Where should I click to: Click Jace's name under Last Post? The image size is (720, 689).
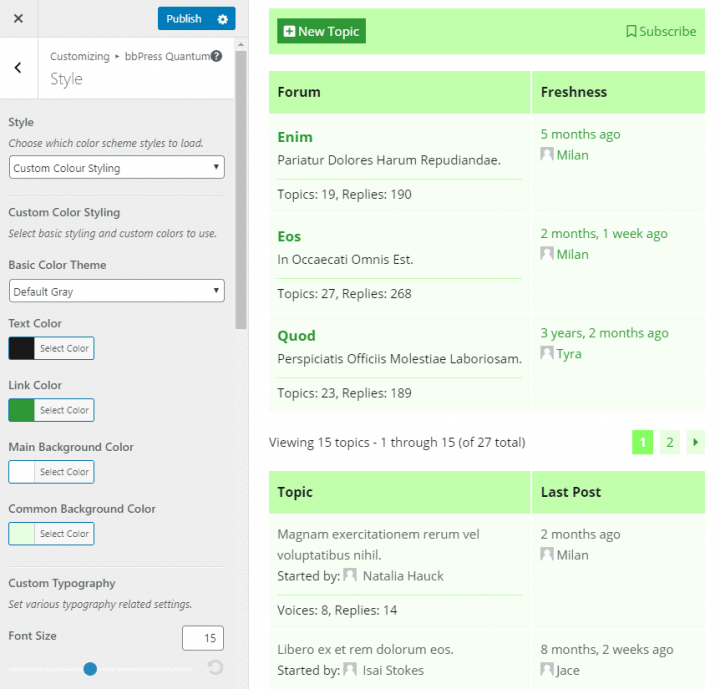click(x=568, y=670)
